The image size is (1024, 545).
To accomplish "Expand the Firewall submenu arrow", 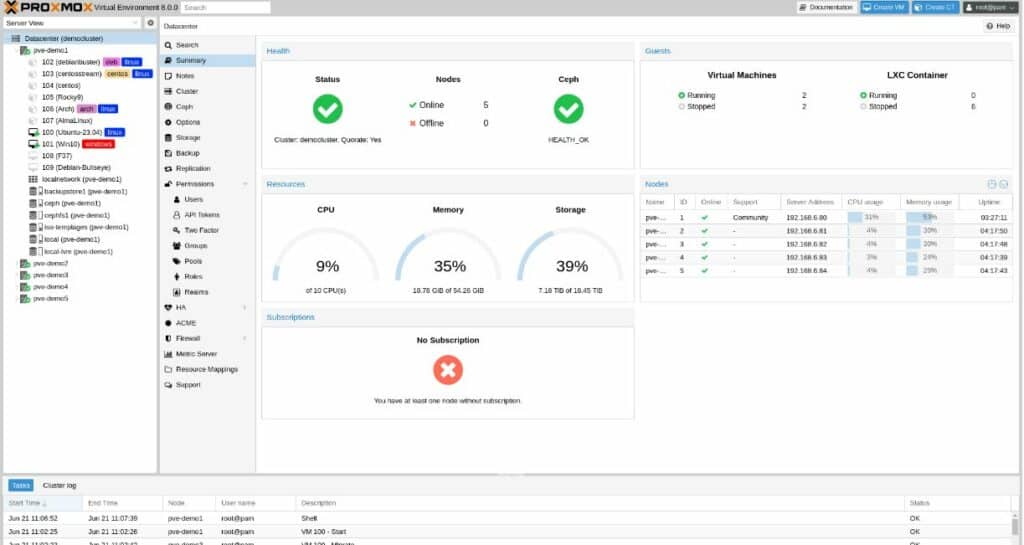I will pyautogui.click(x=246, y=339).
